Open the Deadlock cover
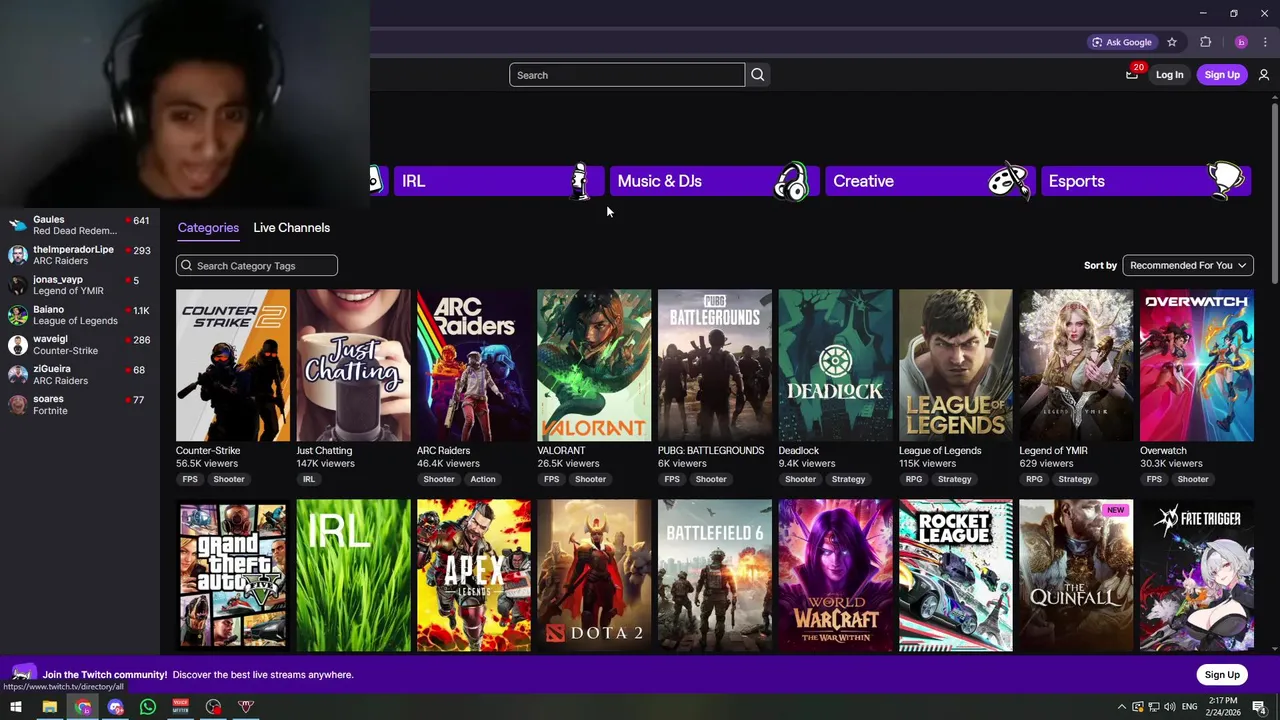1280x720 pixels. [x=835, y=365]
